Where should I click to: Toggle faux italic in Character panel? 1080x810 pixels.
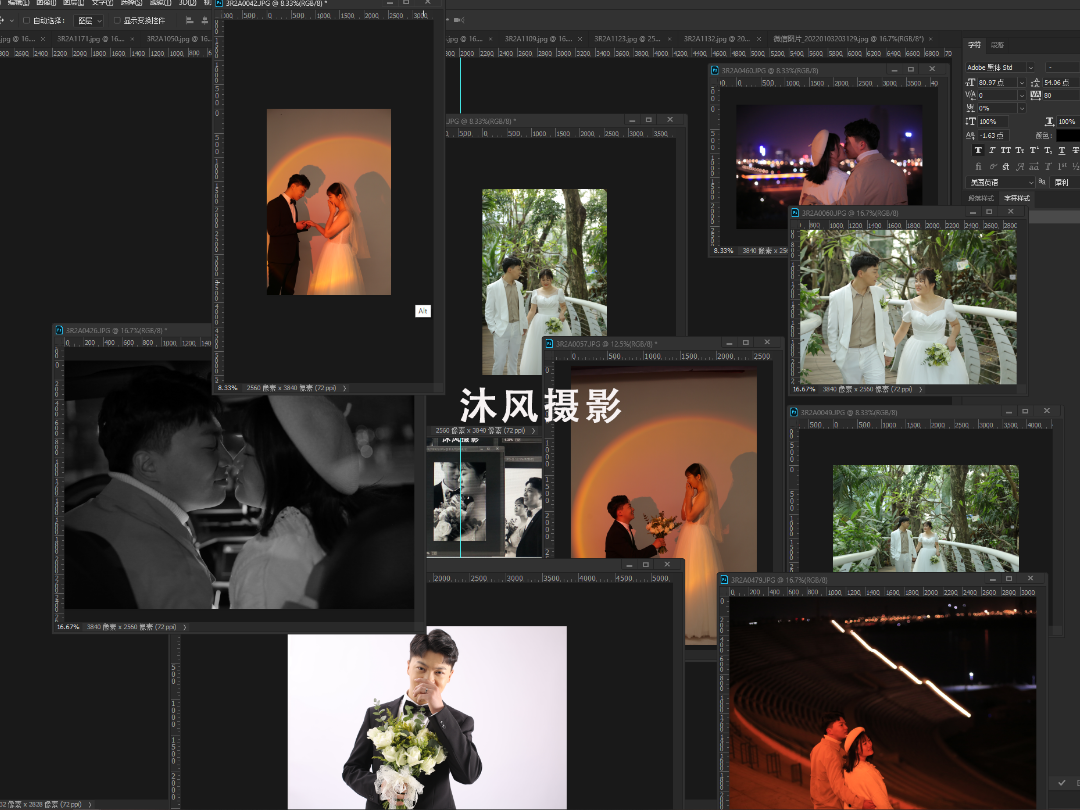[993, 150]
